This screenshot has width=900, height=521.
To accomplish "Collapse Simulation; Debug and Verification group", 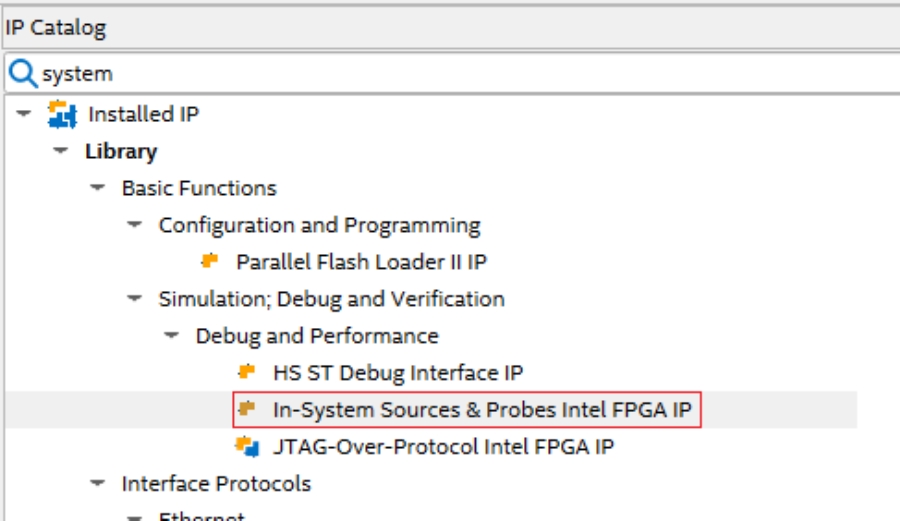I will (135, 298).
